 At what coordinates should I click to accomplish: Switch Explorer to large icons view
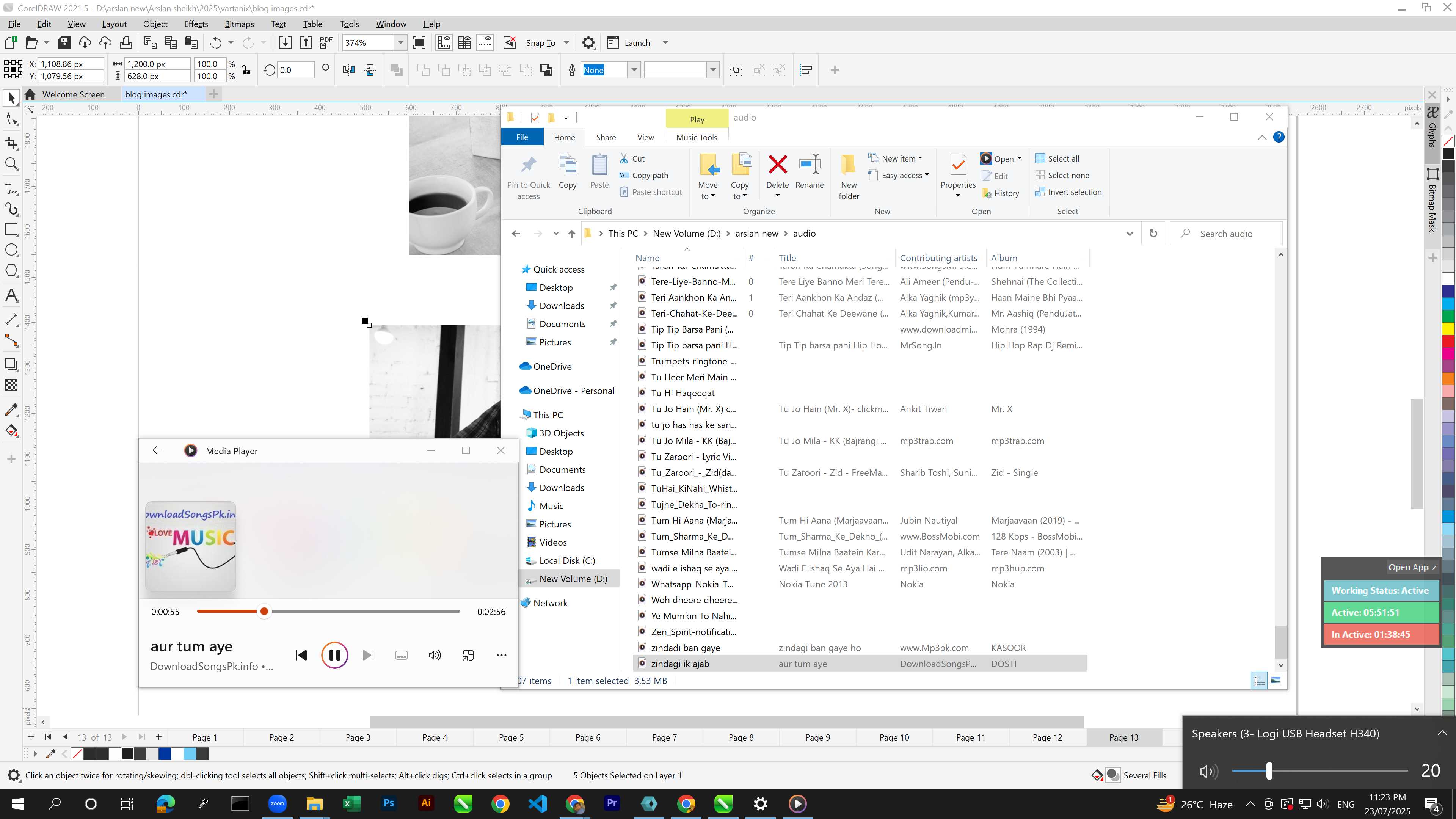tap(1276, 681)
